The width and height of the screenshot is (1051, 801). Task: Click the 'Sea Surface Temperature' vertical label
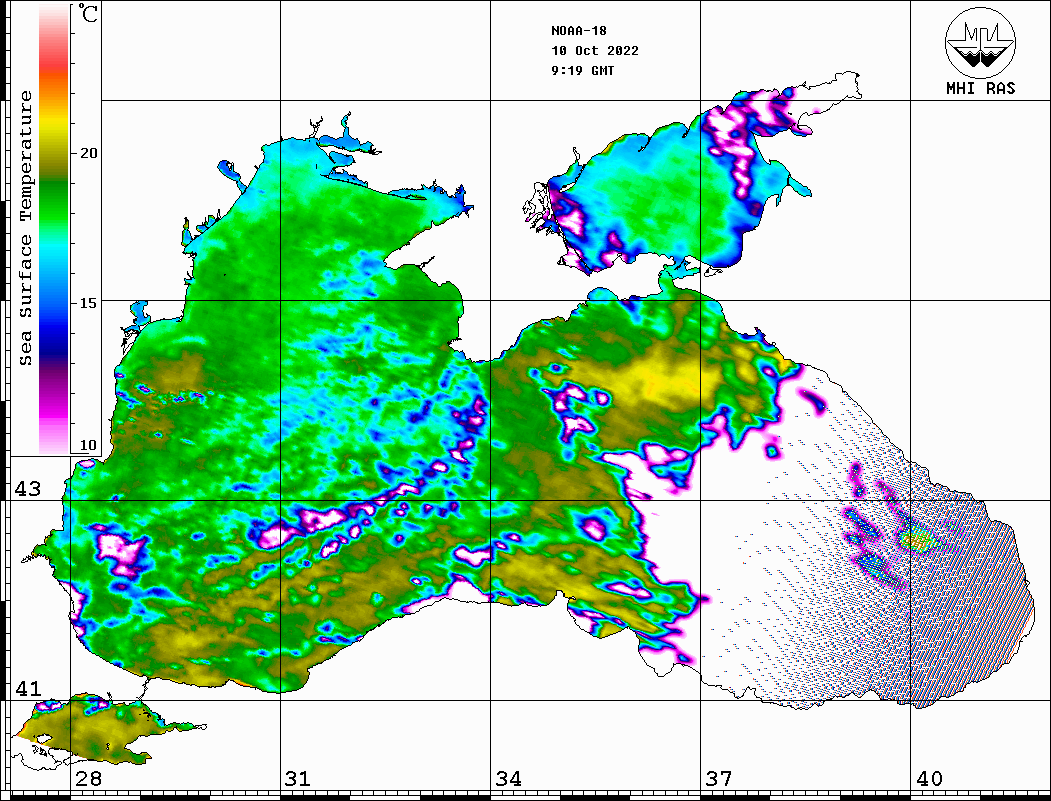pos(25,228)
